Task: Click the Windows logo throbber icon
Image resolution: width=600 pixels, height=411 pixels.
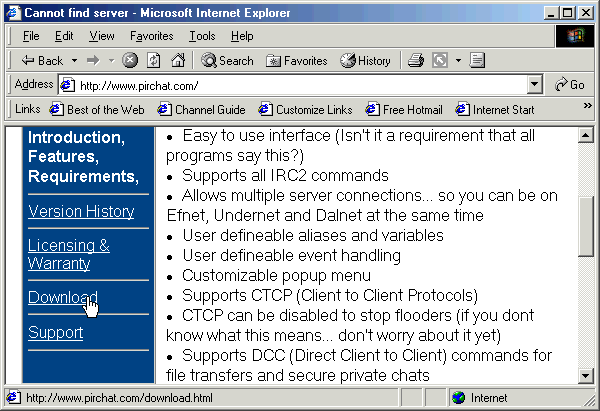Action: (576, 36)
